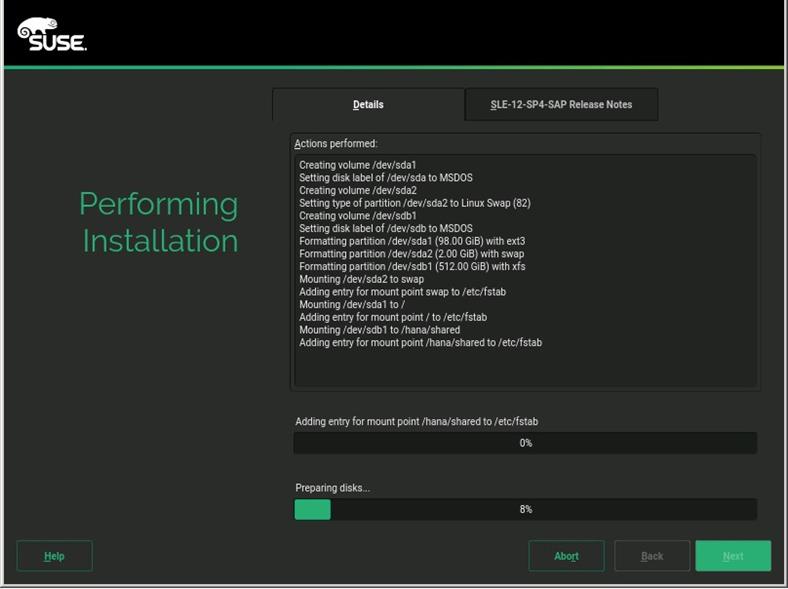
Task: Select the fstab entry line for swap
Action: 403,292
